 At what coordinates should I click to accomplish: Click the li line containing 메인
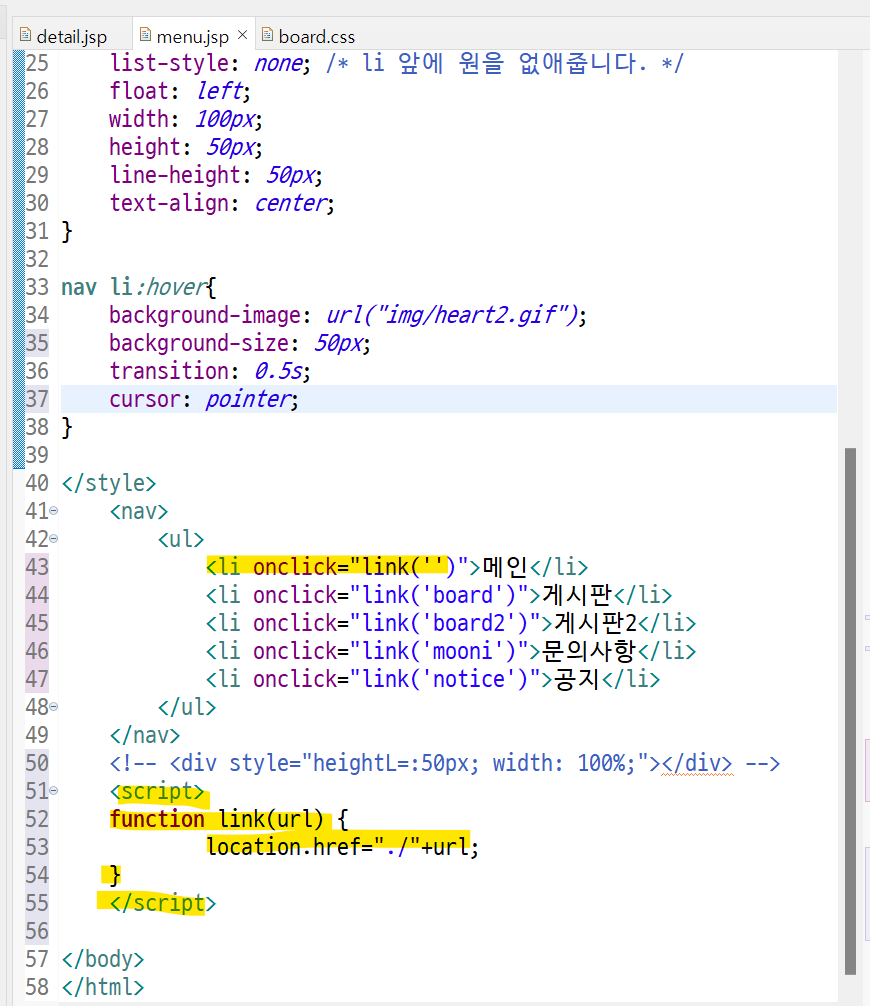click(397, 567)
